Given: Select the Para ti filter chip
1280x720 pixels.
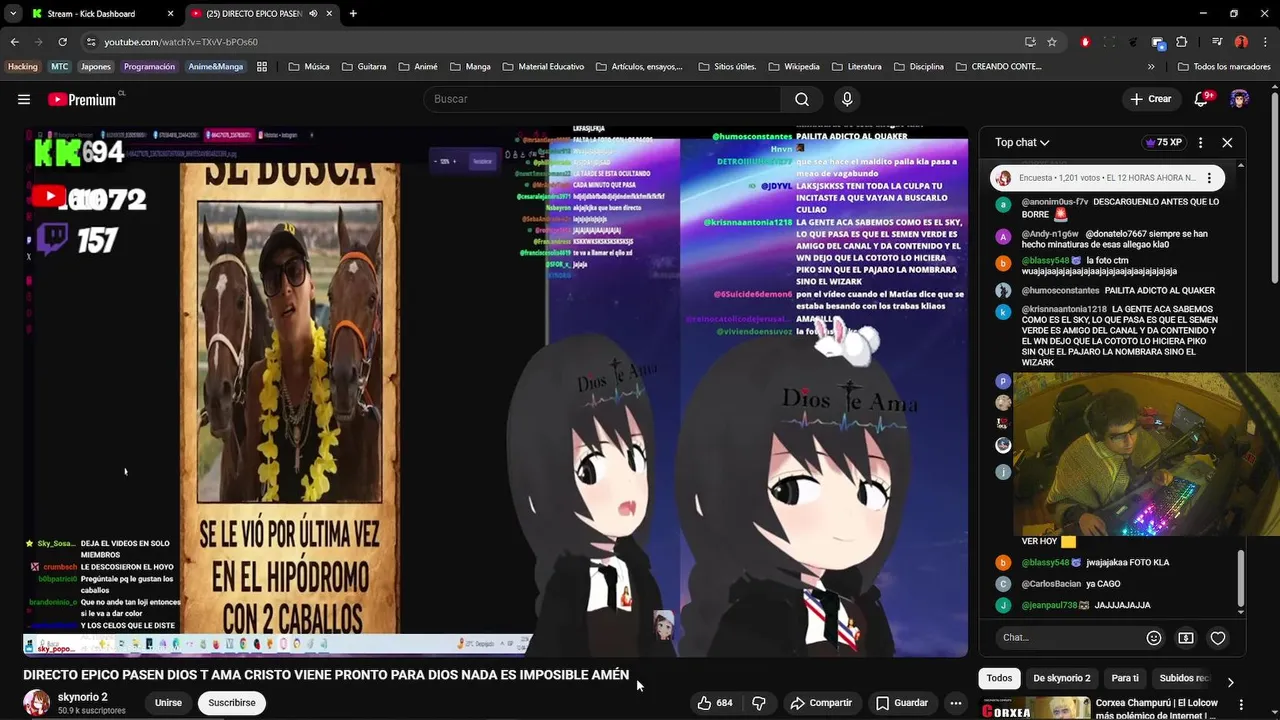Looking at the screenshot, I should 1125,678.
